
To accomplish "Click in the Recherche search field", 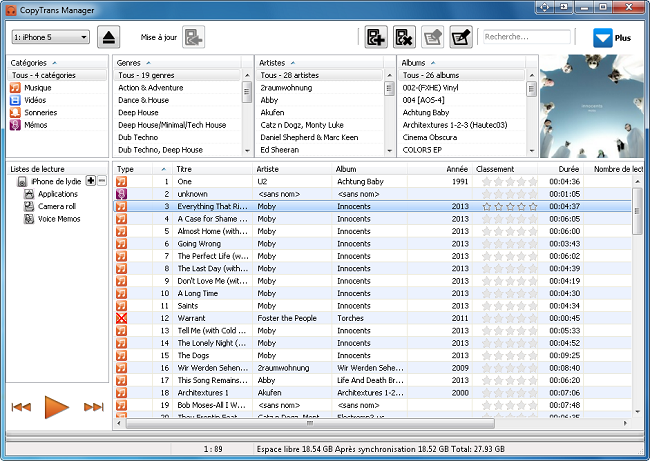I will (x=526, y=37).
